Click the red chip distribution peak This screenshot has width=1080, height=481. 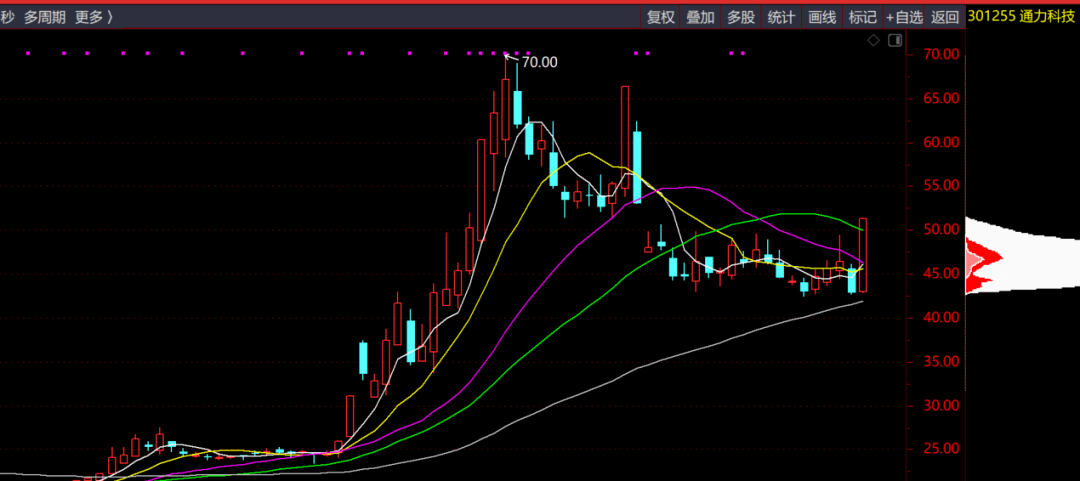pos(985,259)
